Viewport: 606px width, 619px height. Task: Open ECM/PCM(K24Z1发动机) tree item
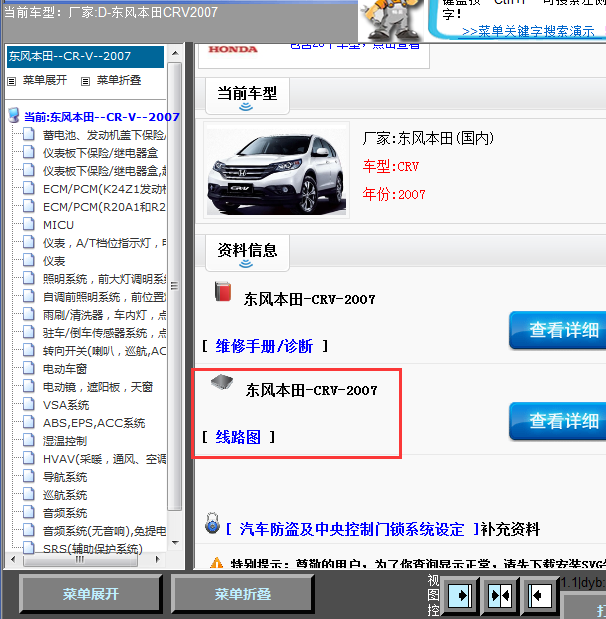click(x=104, y=189)
